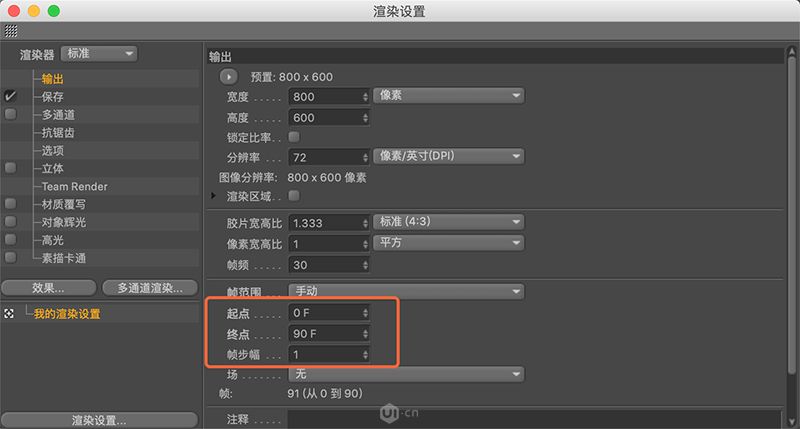Click the stepper arrows on the 终点 field

(x=364, y=333)
